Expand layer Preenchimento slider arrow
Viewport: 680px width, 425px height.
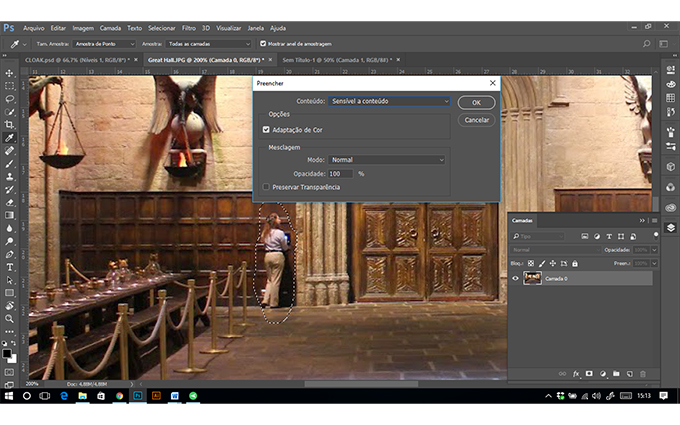[x=654, y=263]
